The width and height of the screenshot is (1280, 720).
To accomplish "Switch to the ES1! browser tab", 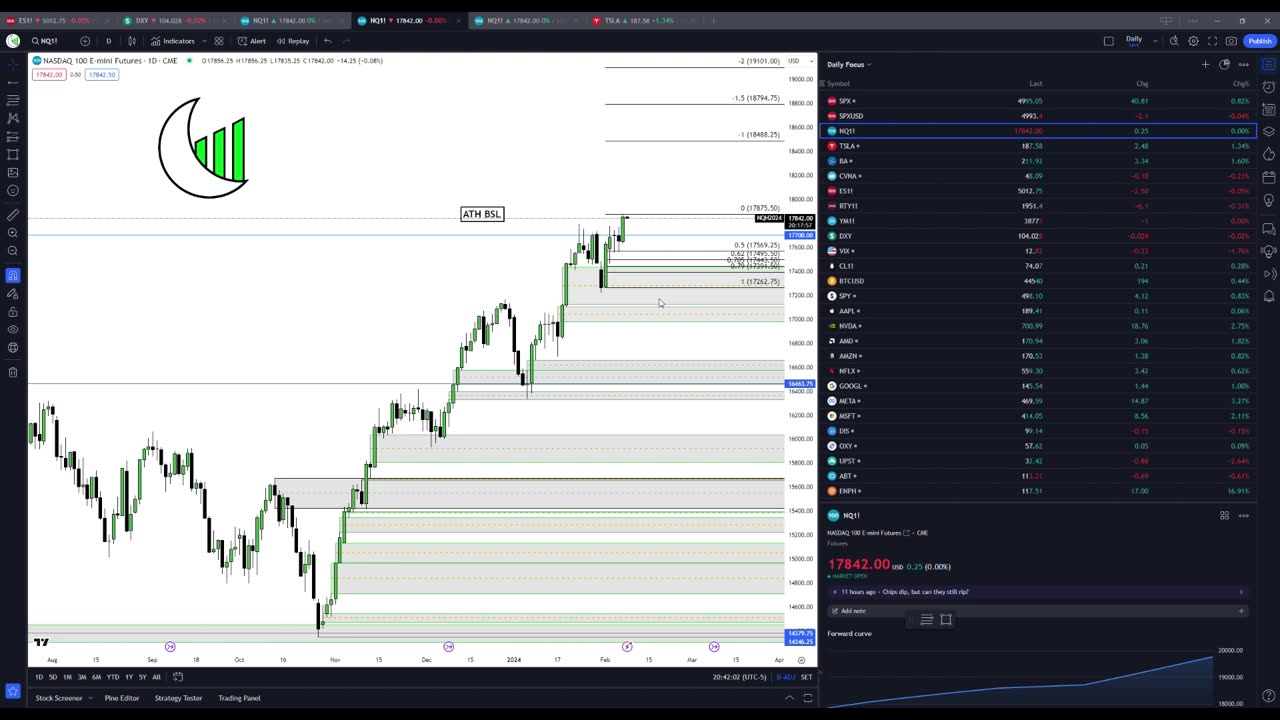I will (54, 20).
